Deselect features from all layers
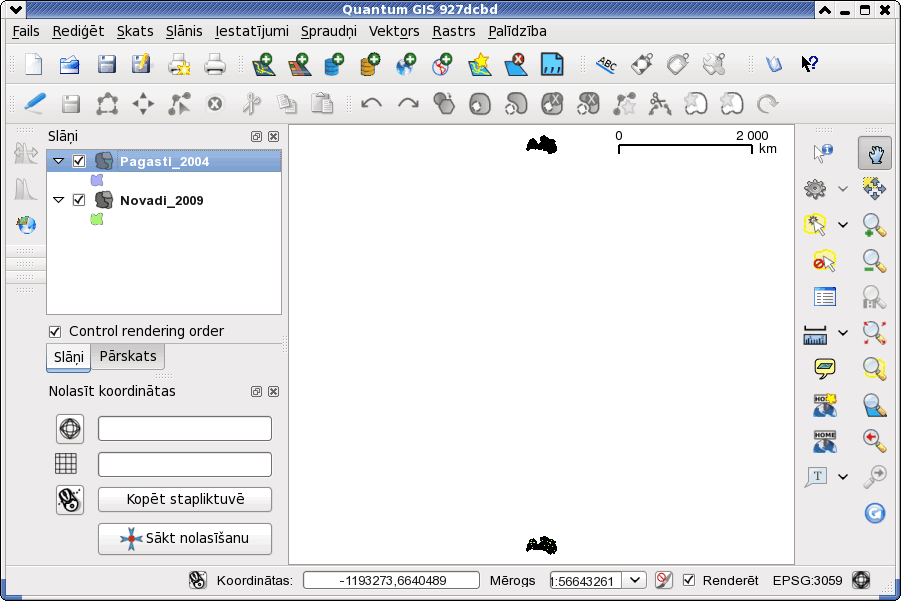 click(x=824, y=261)
